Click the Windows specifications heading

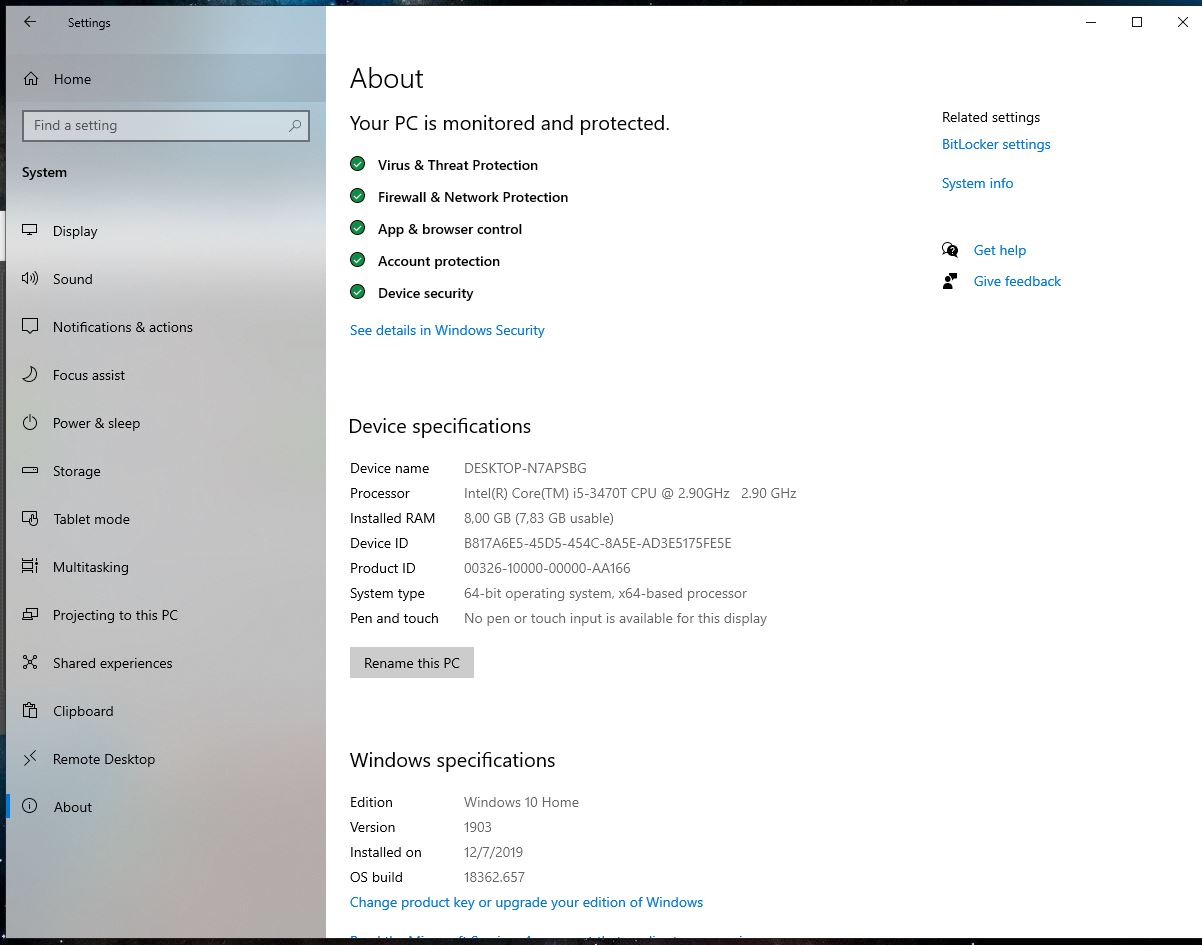(452, 760)
